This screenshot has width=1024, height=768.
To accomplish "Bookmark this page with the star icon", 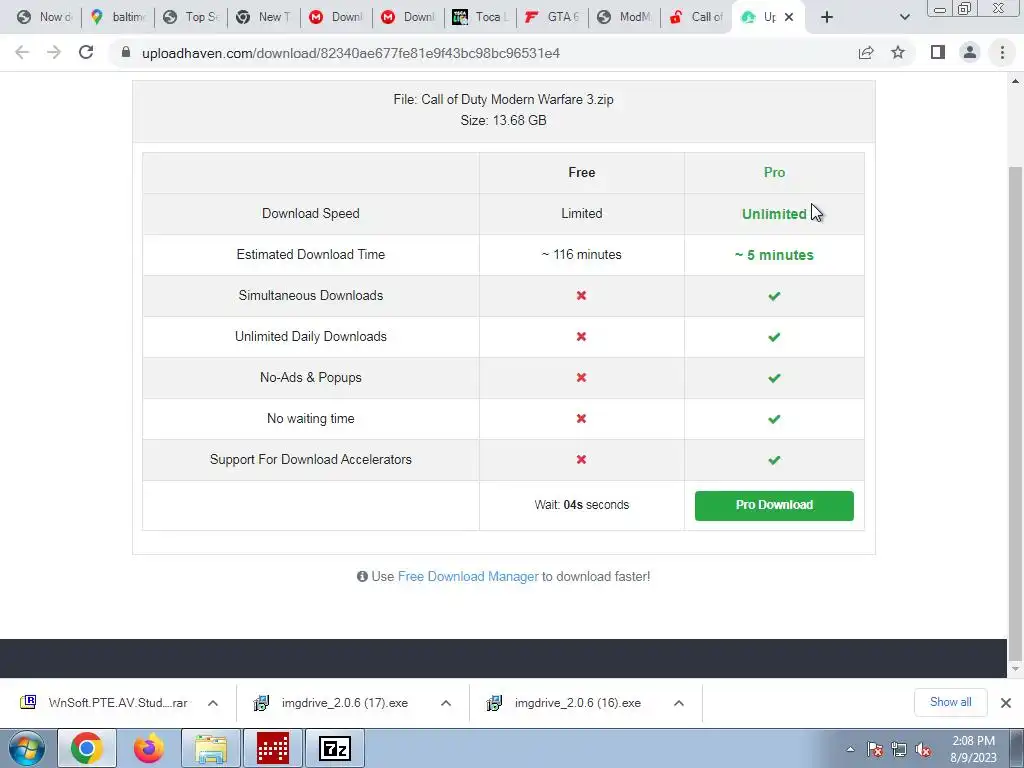I will pos(898,52).
